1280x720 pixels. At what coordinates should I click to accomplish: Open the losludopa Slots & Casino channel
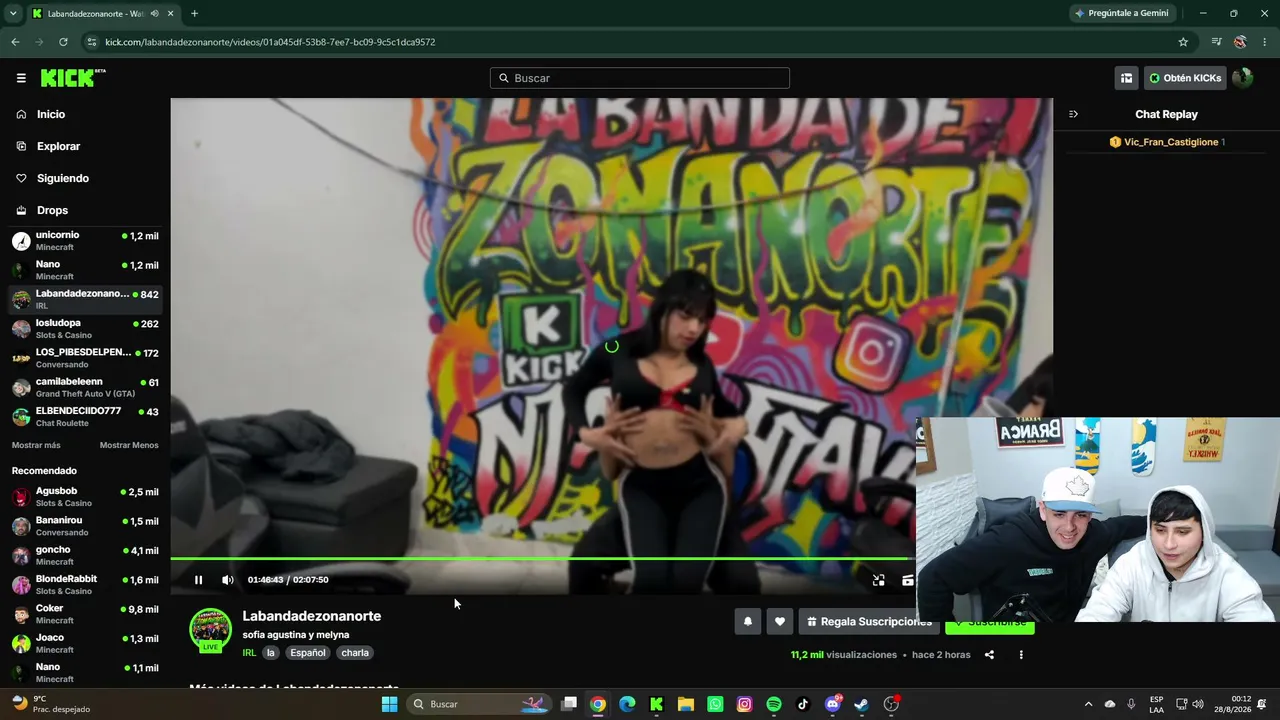(x=85, y=329)
